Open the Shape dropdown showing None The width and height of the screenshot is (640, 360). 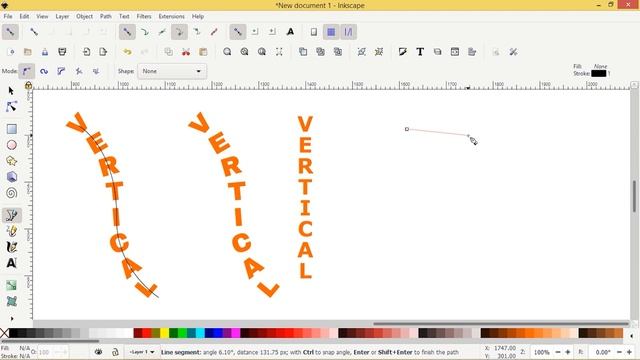click(172, 71)
